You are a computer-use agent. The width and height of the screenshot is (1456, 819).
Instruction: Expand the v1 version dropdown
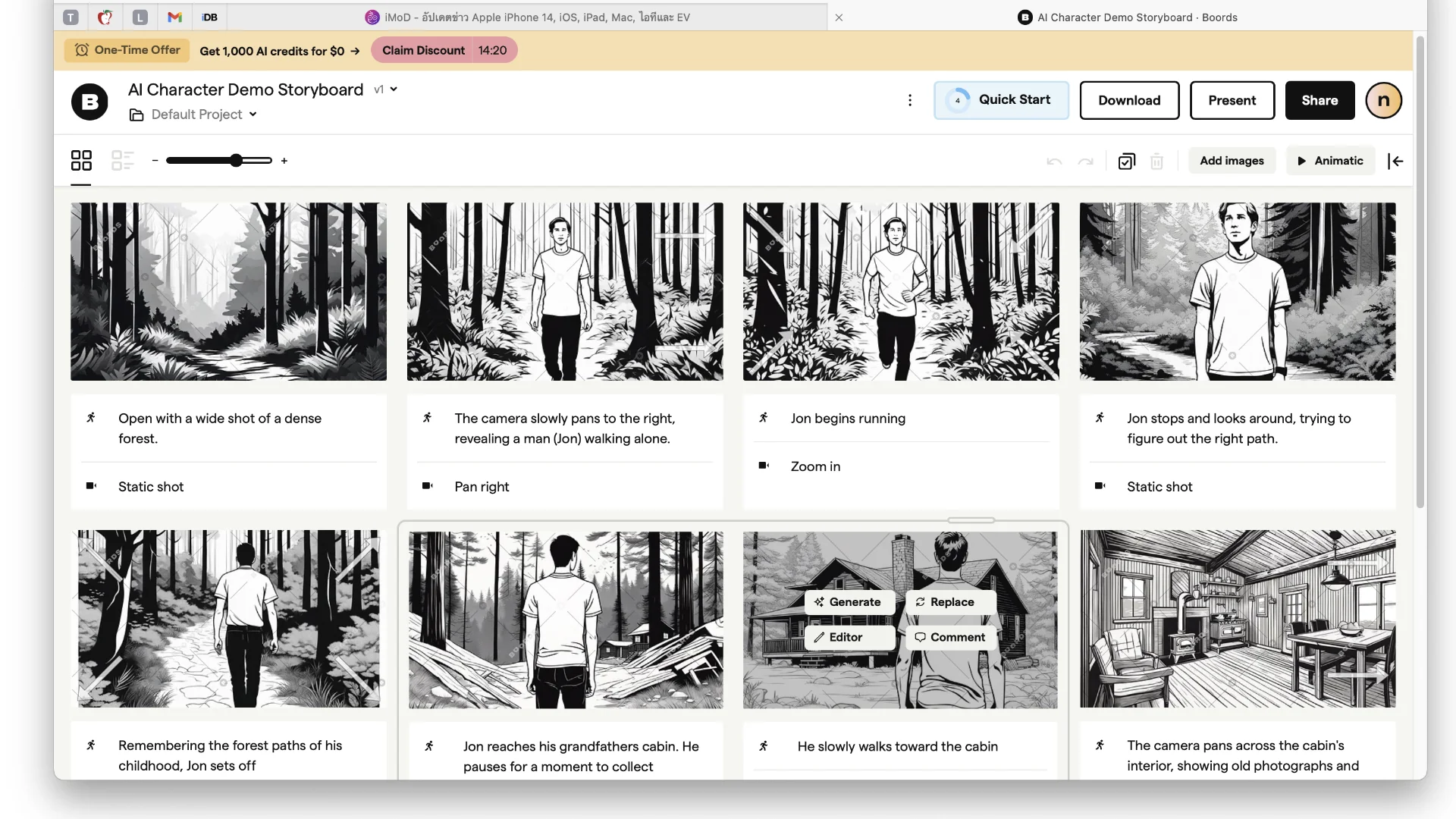[386, 89]
